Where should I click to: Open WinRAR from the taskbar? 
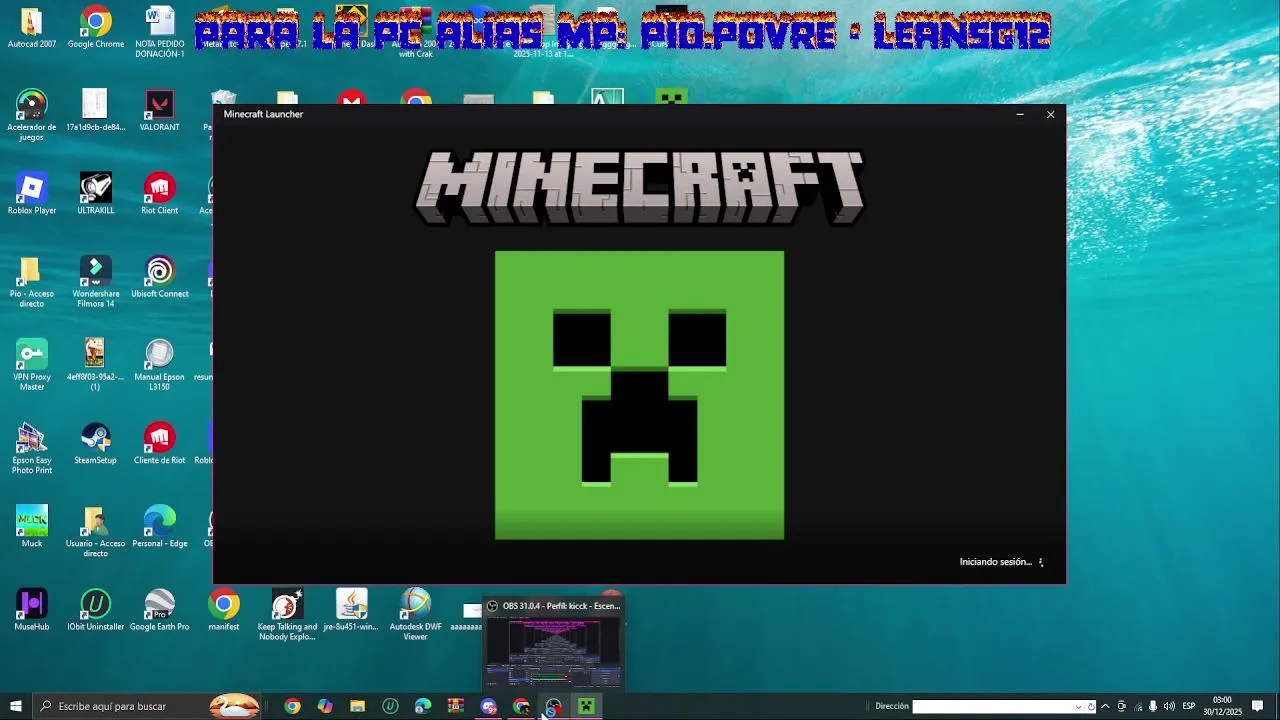click(455, 706)
